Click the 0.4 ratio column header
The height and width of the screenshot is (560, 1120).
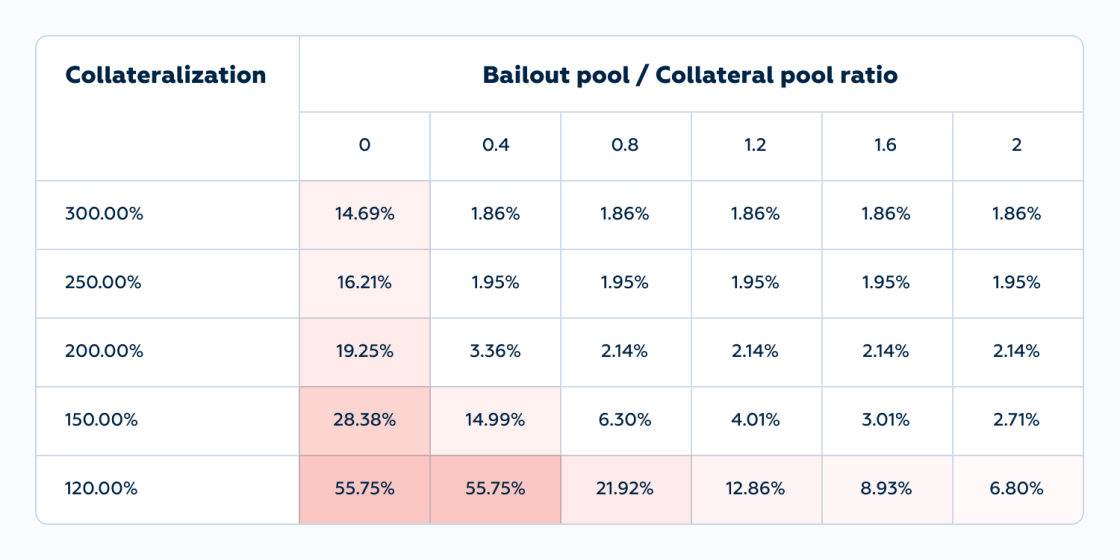tap(495, 146)
